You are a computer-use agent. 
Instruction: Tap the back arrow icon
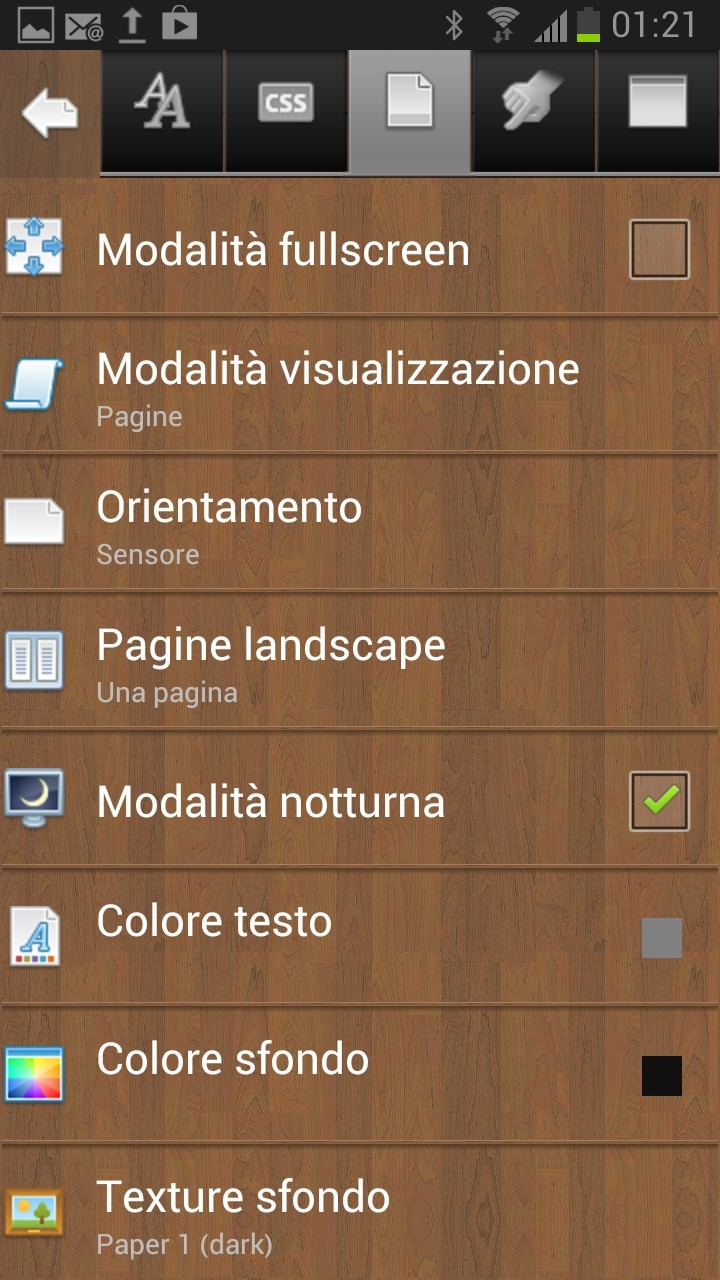point(50,112)
